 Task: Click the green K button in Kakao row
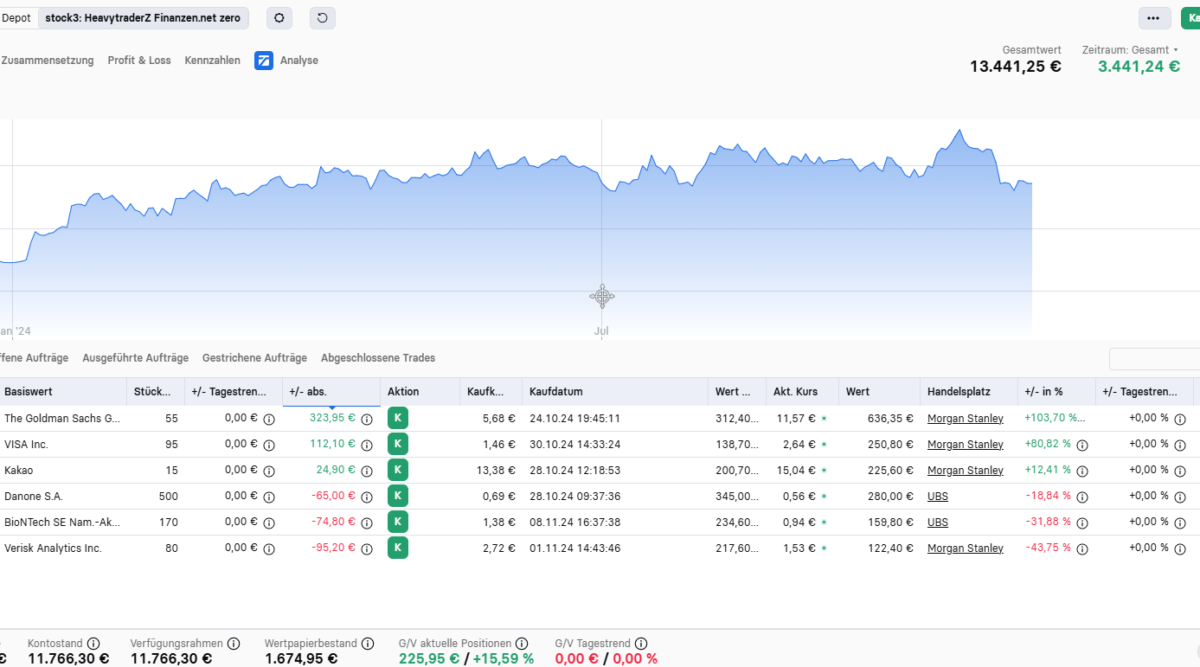[x=398, y=470]
